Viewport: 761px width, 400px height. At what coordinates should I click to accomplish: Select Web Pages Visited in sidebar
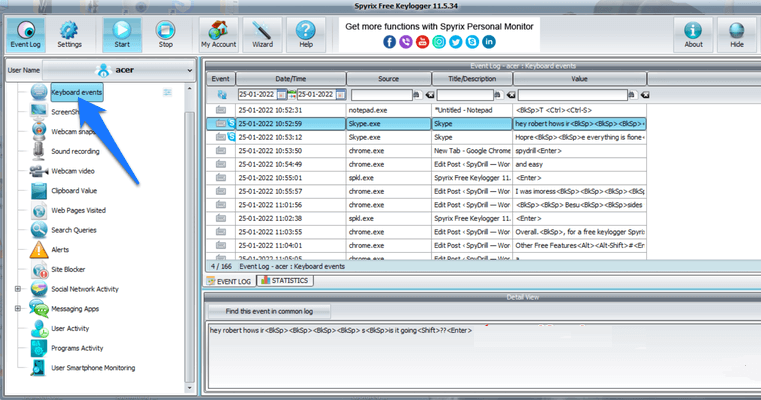[78, 210]
